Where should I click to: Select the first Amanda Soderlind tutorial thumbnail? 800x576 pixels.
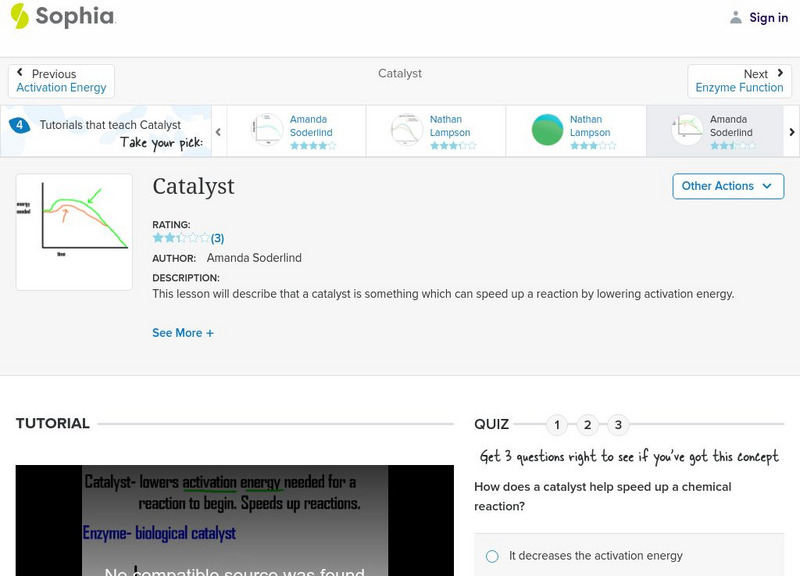pos(268,131)
